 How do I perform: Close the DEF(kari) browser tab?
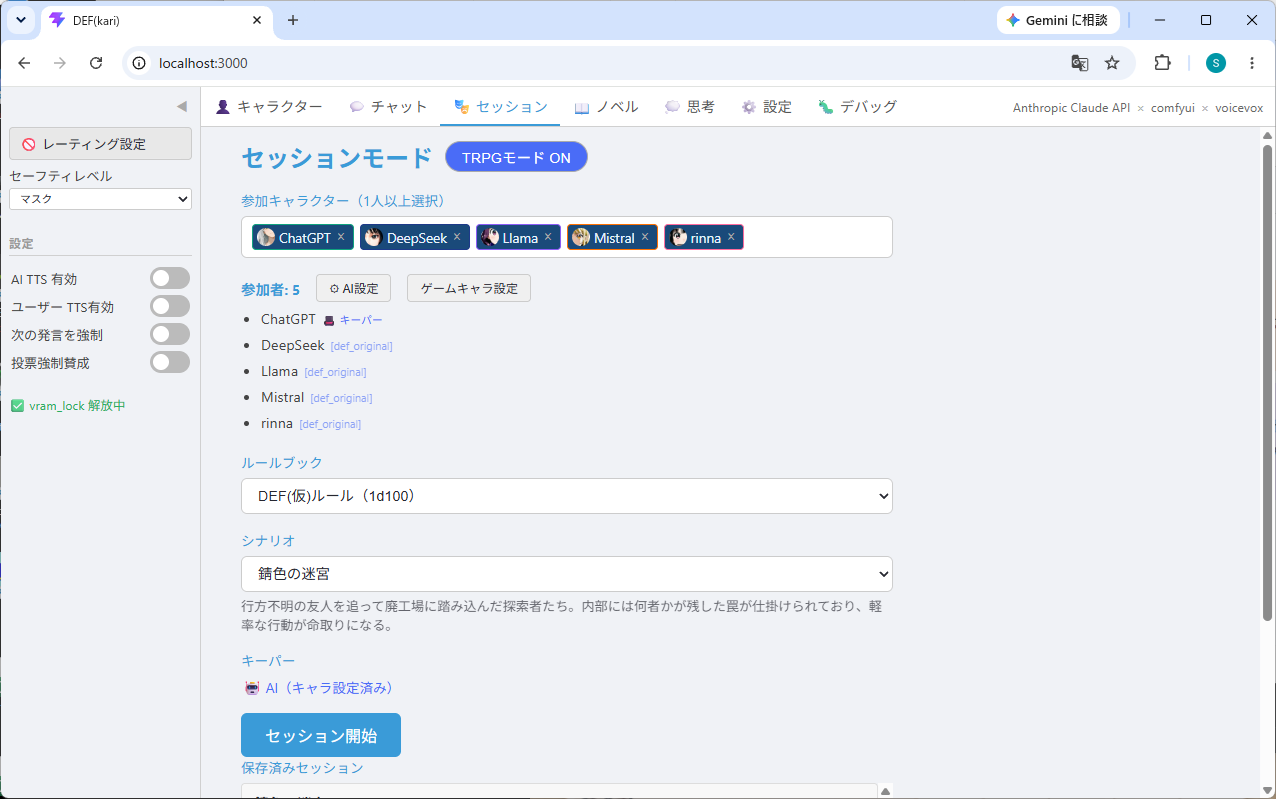(x=257, y=20)
